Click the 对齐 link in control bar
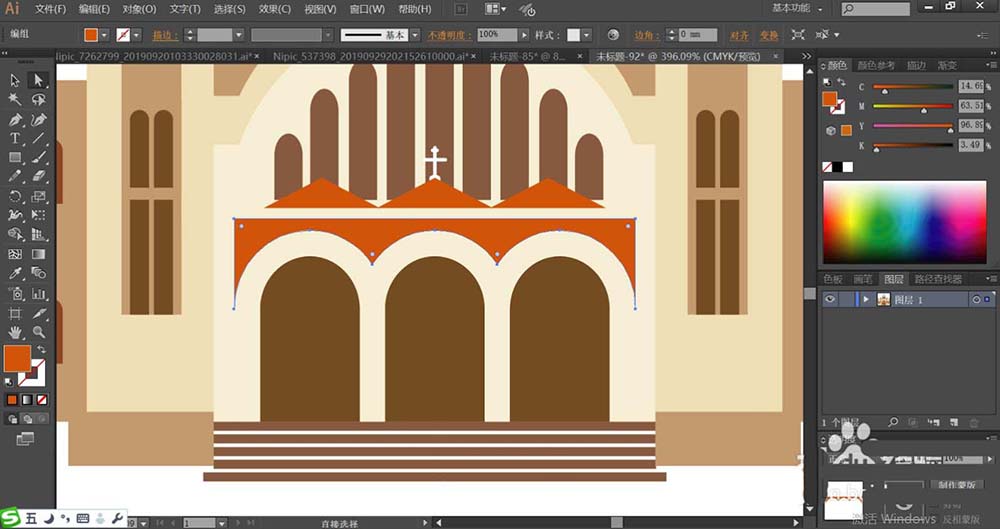 (x=738, y=35)
